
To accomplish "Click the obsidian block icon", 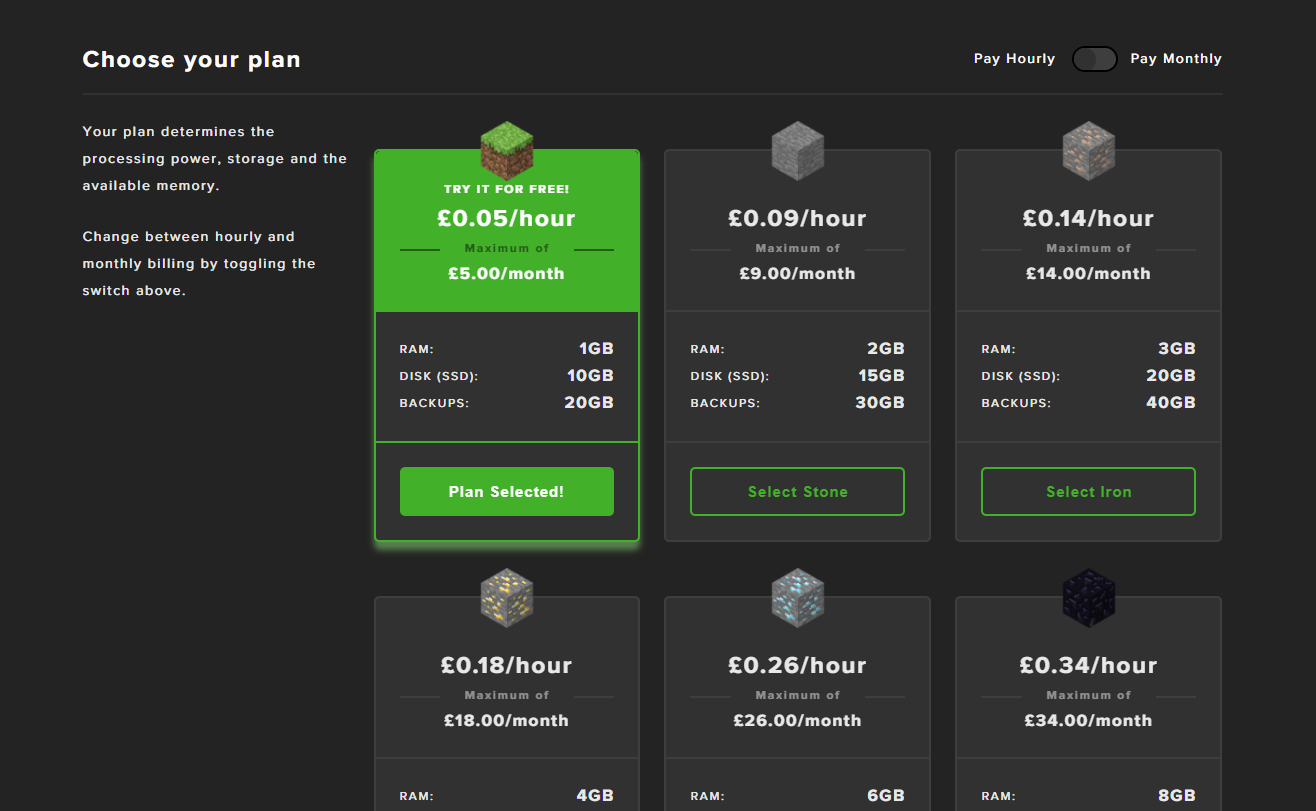I will coord(1089,597).
